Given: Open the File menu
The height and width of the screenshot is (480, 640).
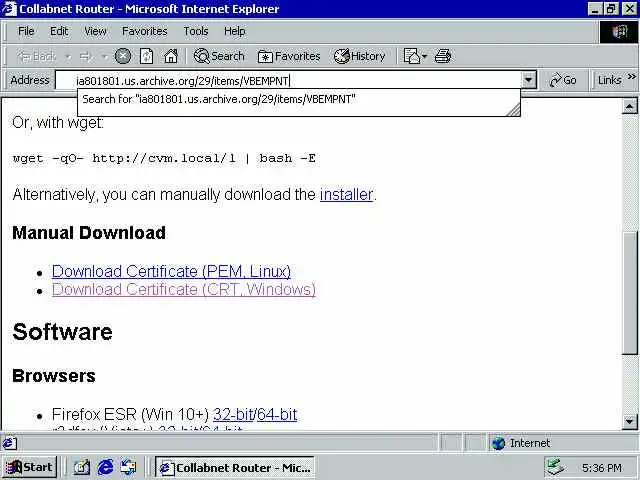Looking at the screenshot, I should pyautogui.click(x=26, y=31).
